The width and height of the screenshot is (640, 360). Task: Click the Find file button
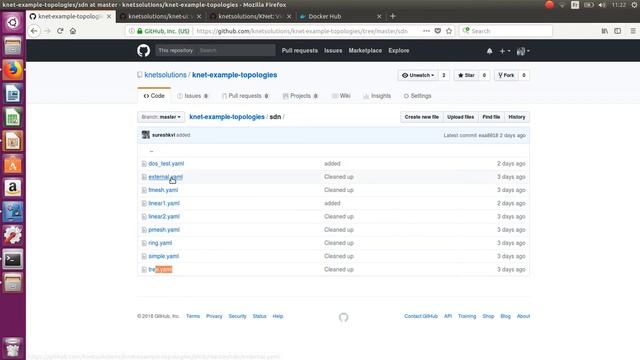coord(491,117)
